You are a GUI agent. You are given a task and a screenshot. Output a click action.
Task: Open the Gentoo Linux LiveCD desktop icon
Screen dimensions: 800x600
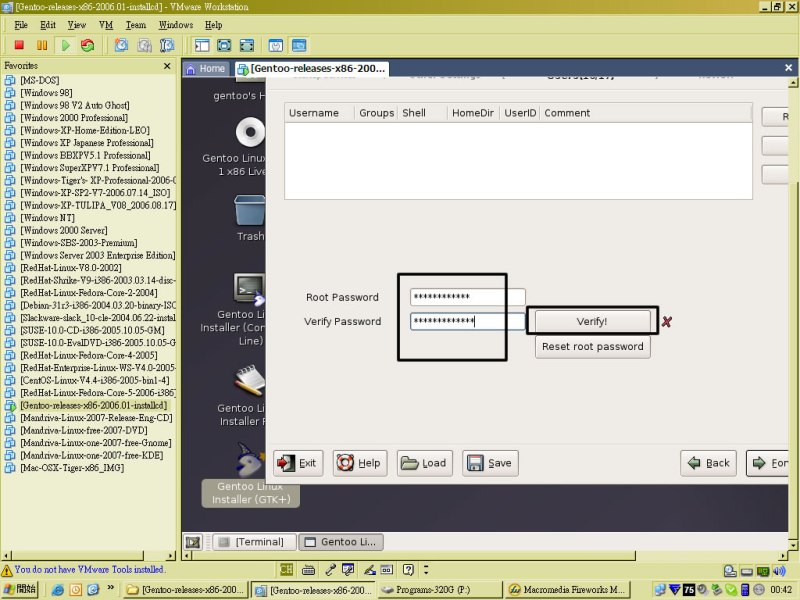(249, 132)
